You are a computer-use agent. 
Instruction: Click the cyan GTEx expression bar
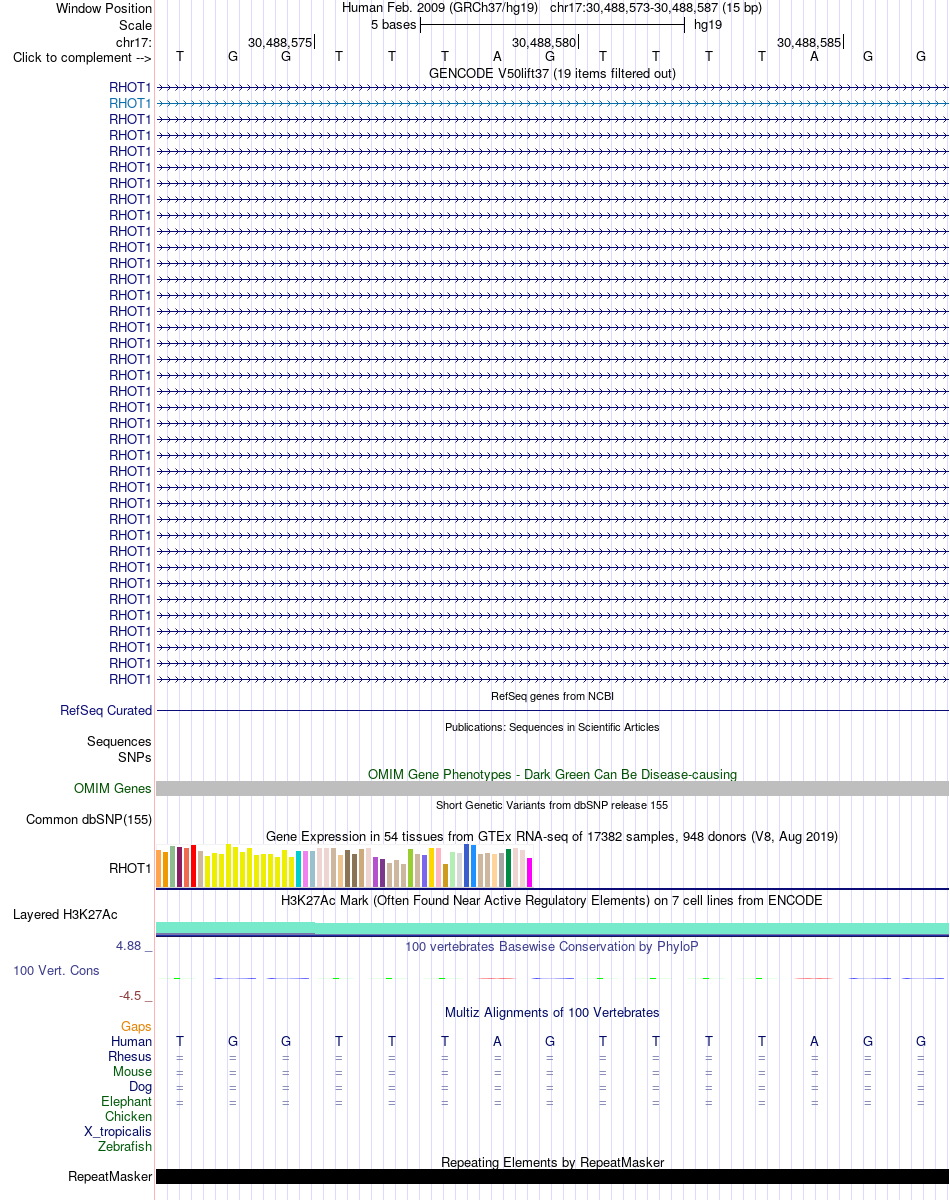point(298,869)
